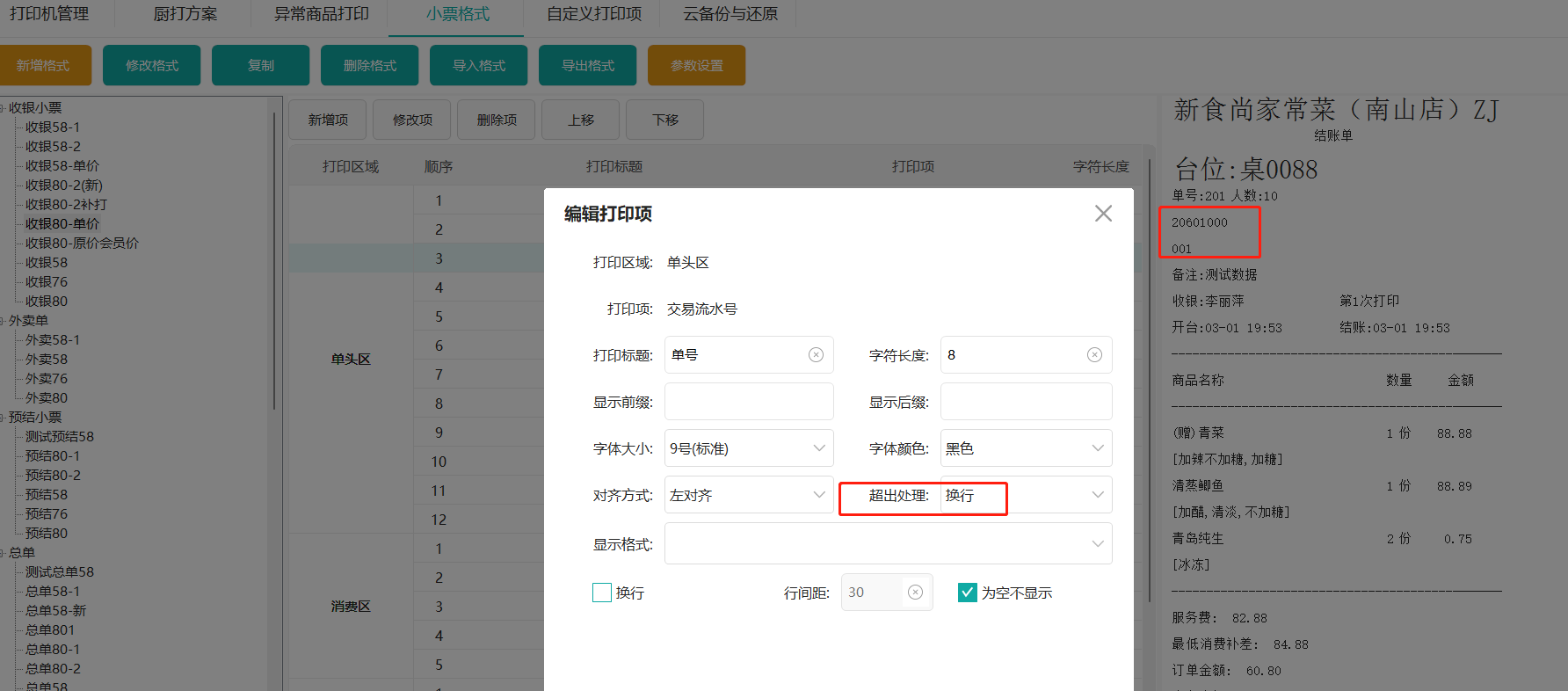Close the 编辑打印项 dialog
This screenshot has height=691, width=1568.
1103,214
